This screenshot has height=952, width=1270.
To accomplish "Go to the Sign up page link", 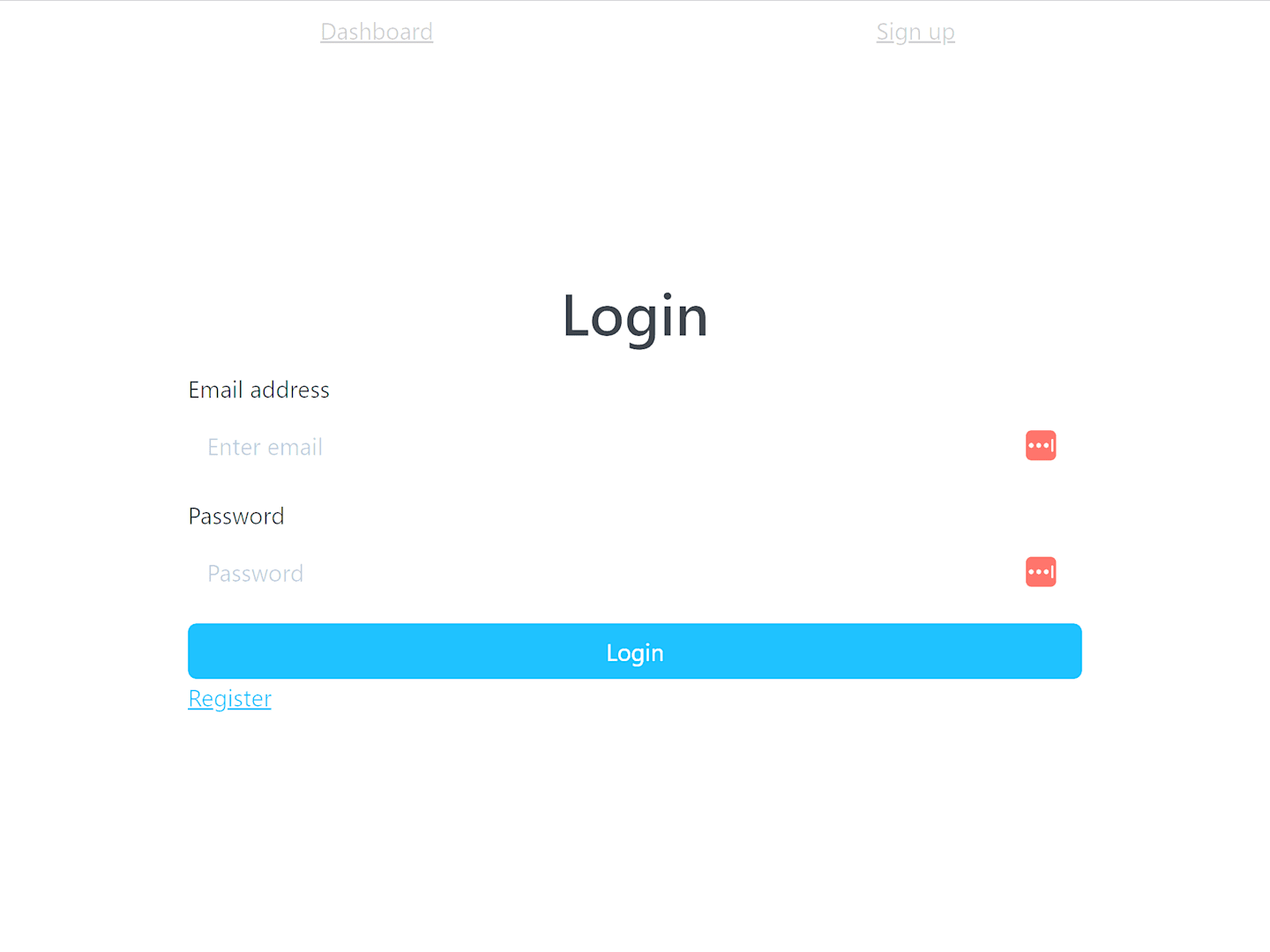I will pos(915,33).
